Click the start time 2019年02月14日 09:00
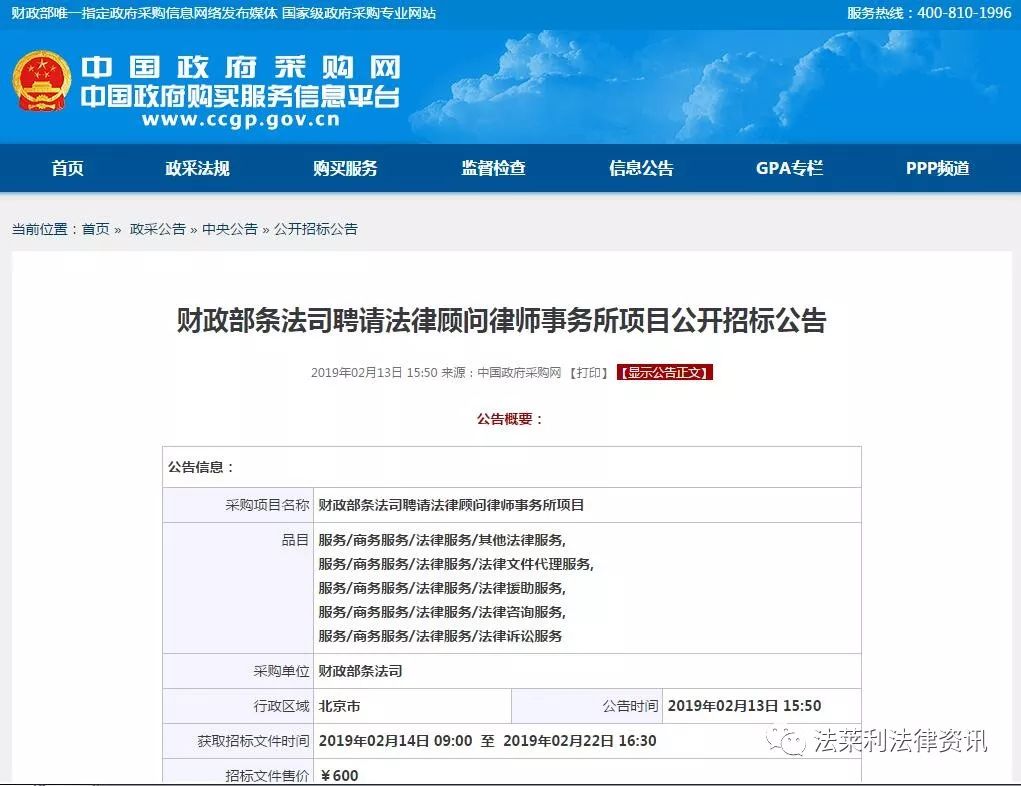This screenshot has width=1021, height=786. pos(395,741)
